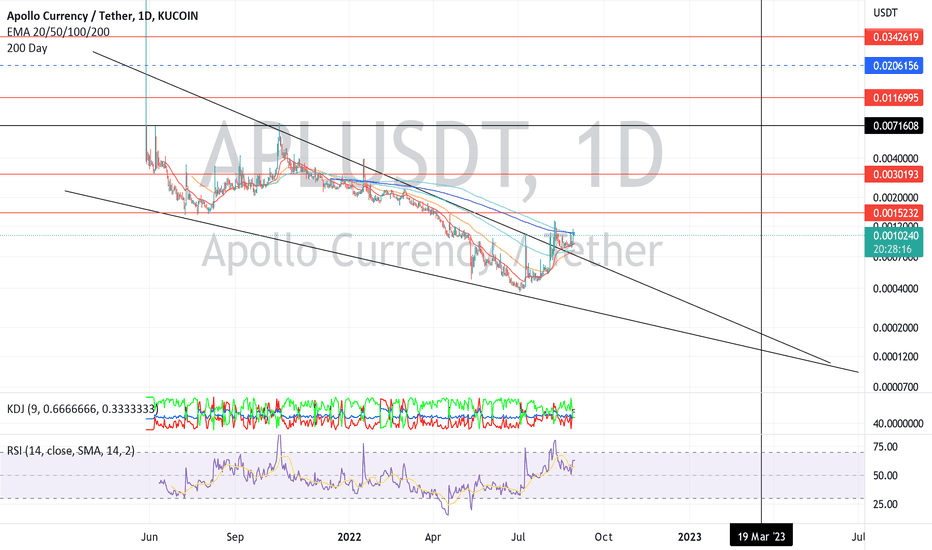
Task: Select the 0.0342619 red price label
Action: pyautogui.click(x=894, y=37)
